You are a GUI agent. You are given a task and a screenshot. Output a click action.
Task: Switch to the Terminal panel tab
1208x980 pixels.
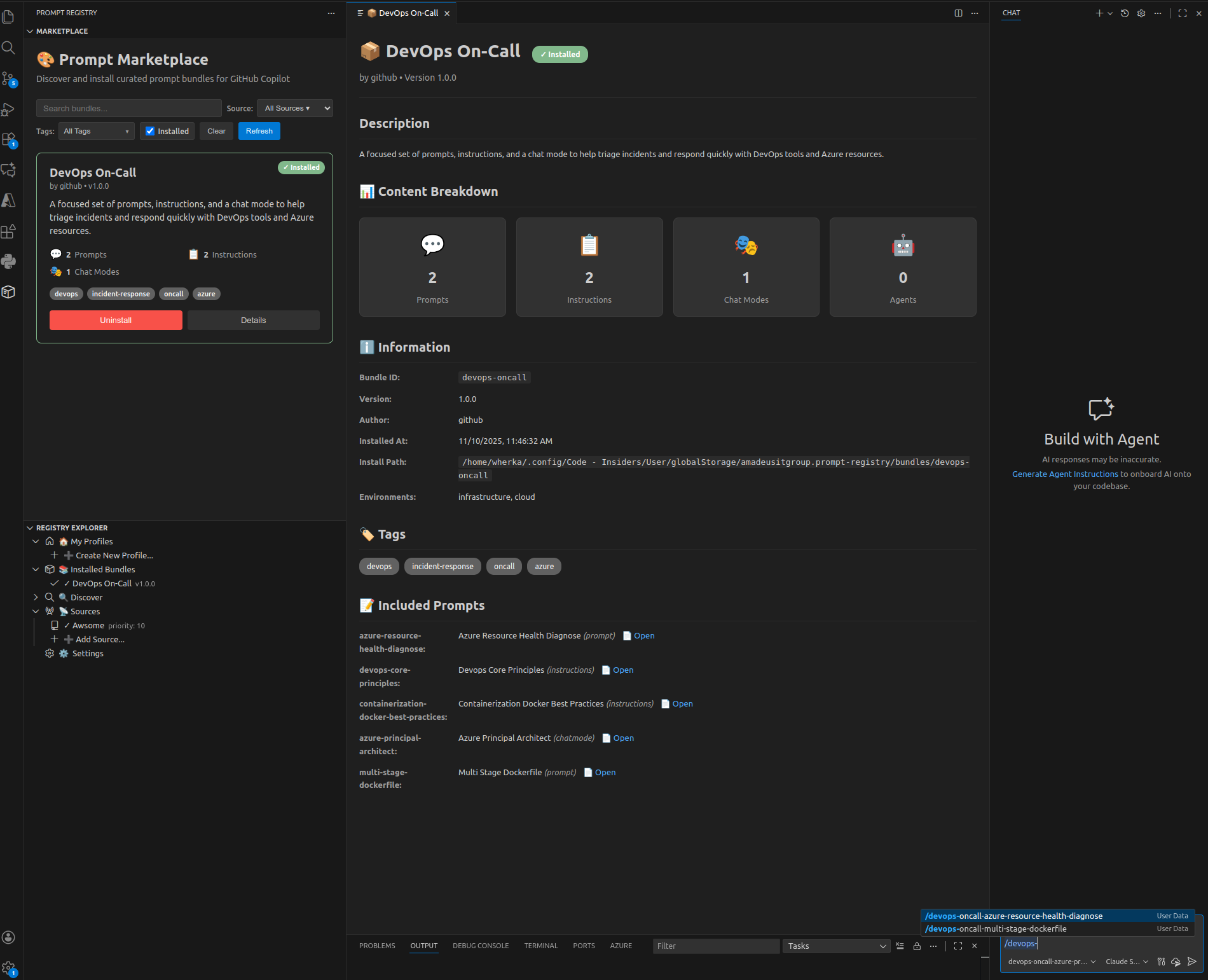click(x=540, y=946)
